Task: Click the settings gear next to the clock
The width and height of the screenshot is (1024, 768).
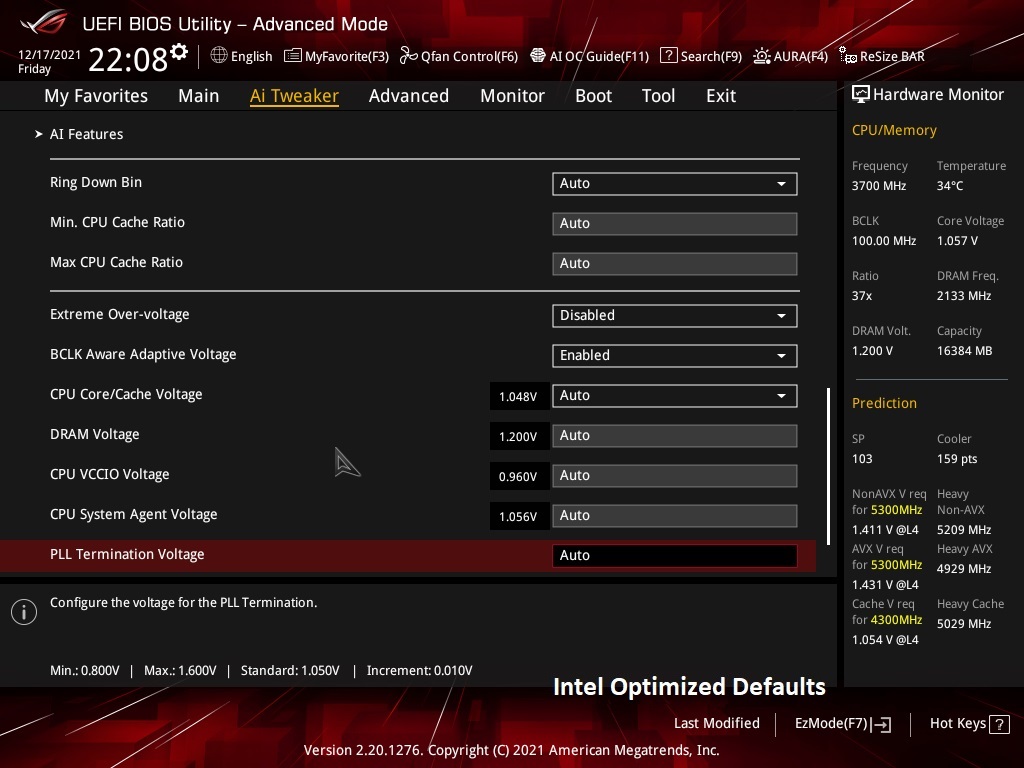Action: pyautogui.click(x=179, y=52)
